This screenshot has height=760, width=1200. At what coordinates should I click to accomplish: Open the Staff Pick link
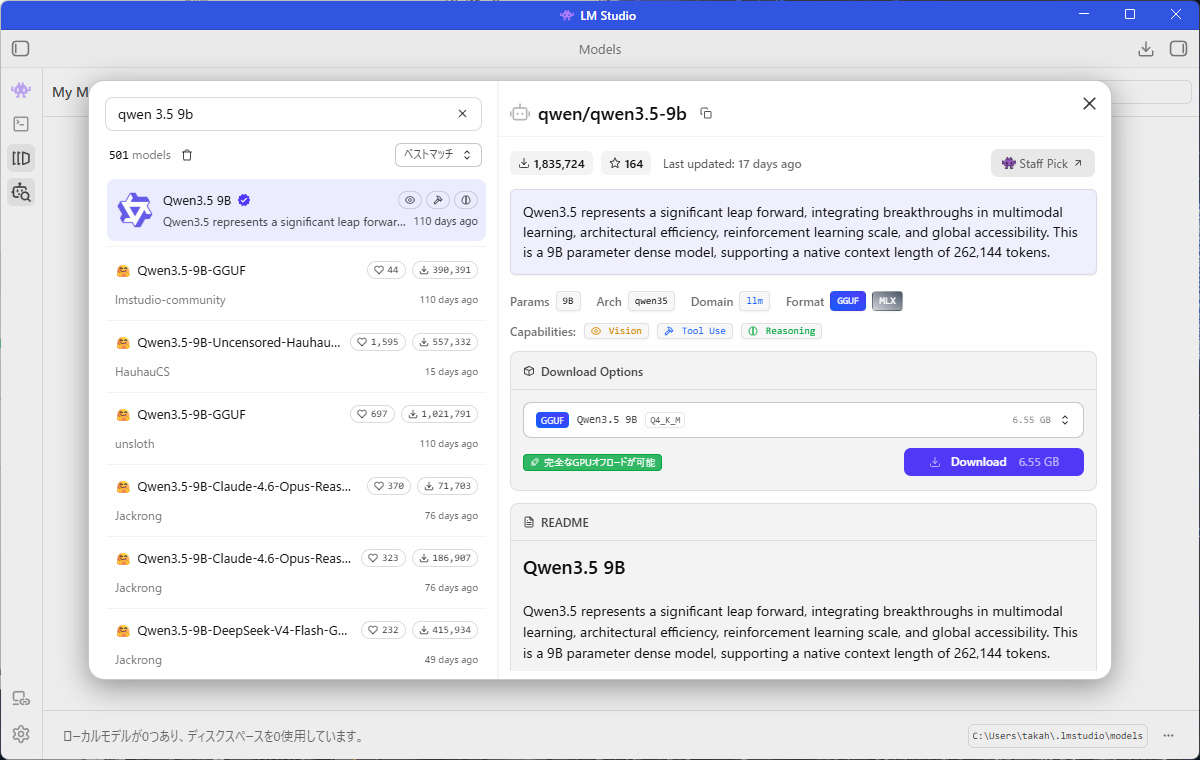pos(1043,163)
